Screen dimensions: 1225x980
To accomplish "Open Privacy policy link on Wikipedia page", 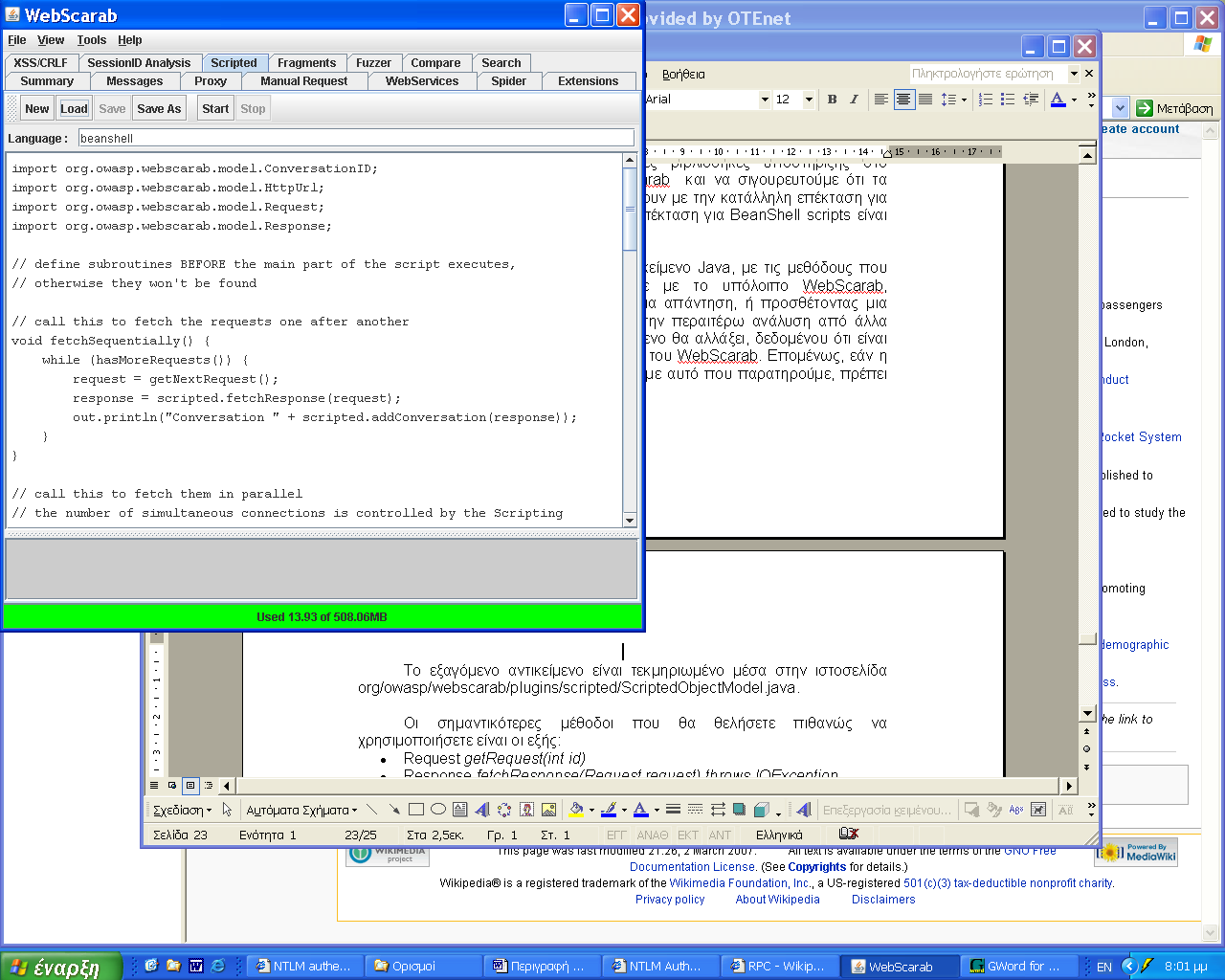I will (x=670, y=900).
